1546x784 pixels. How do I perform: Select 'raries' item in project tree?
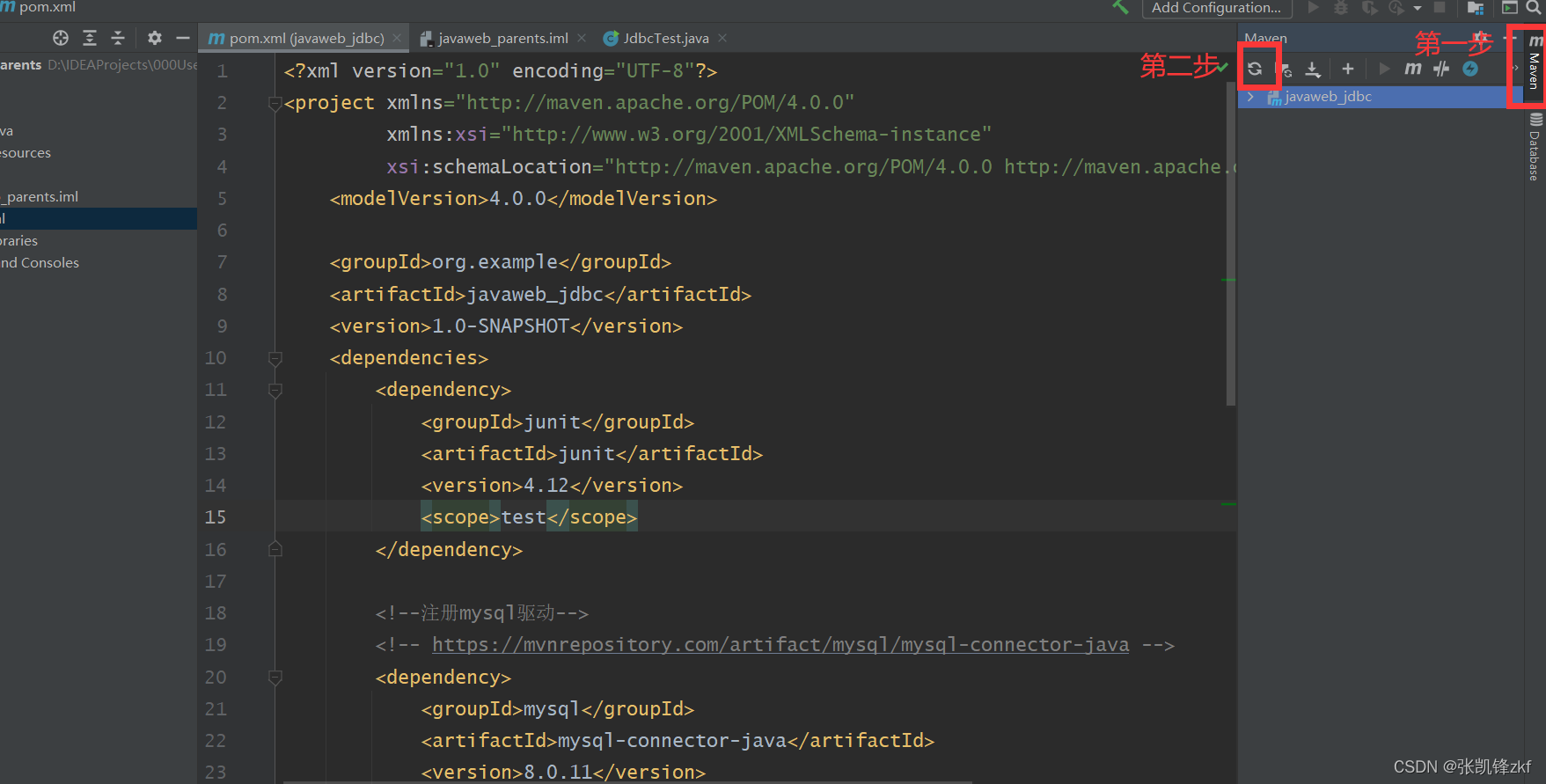pos(19,240)
